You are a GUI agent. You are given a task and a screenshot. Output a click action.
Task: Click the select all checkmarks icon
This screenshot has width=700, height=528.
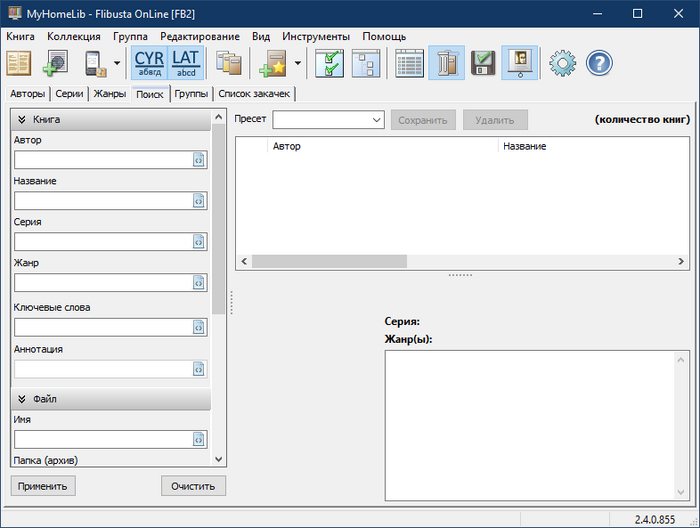coord(329,63)
